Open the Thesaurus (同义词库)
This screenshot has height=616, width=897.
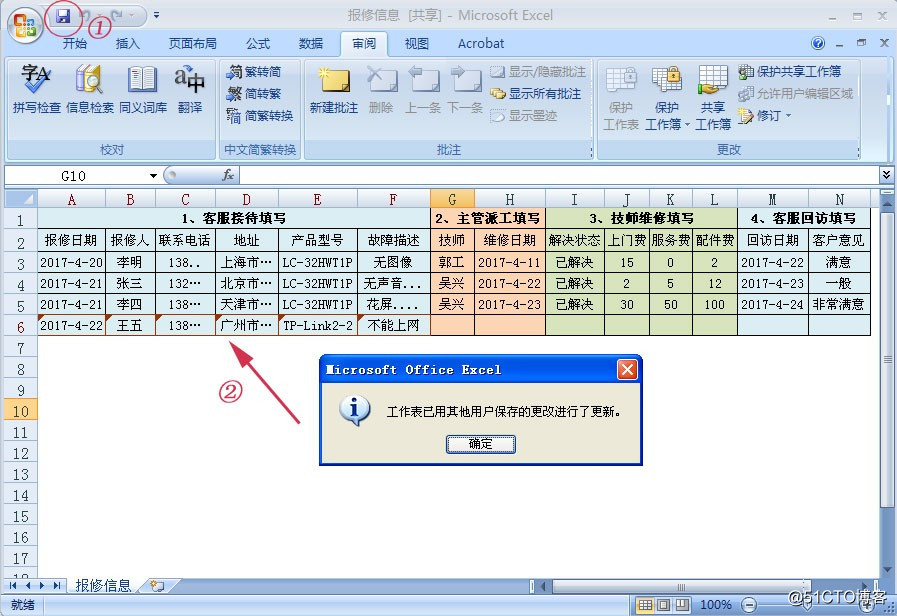click(x=143, y=89)
